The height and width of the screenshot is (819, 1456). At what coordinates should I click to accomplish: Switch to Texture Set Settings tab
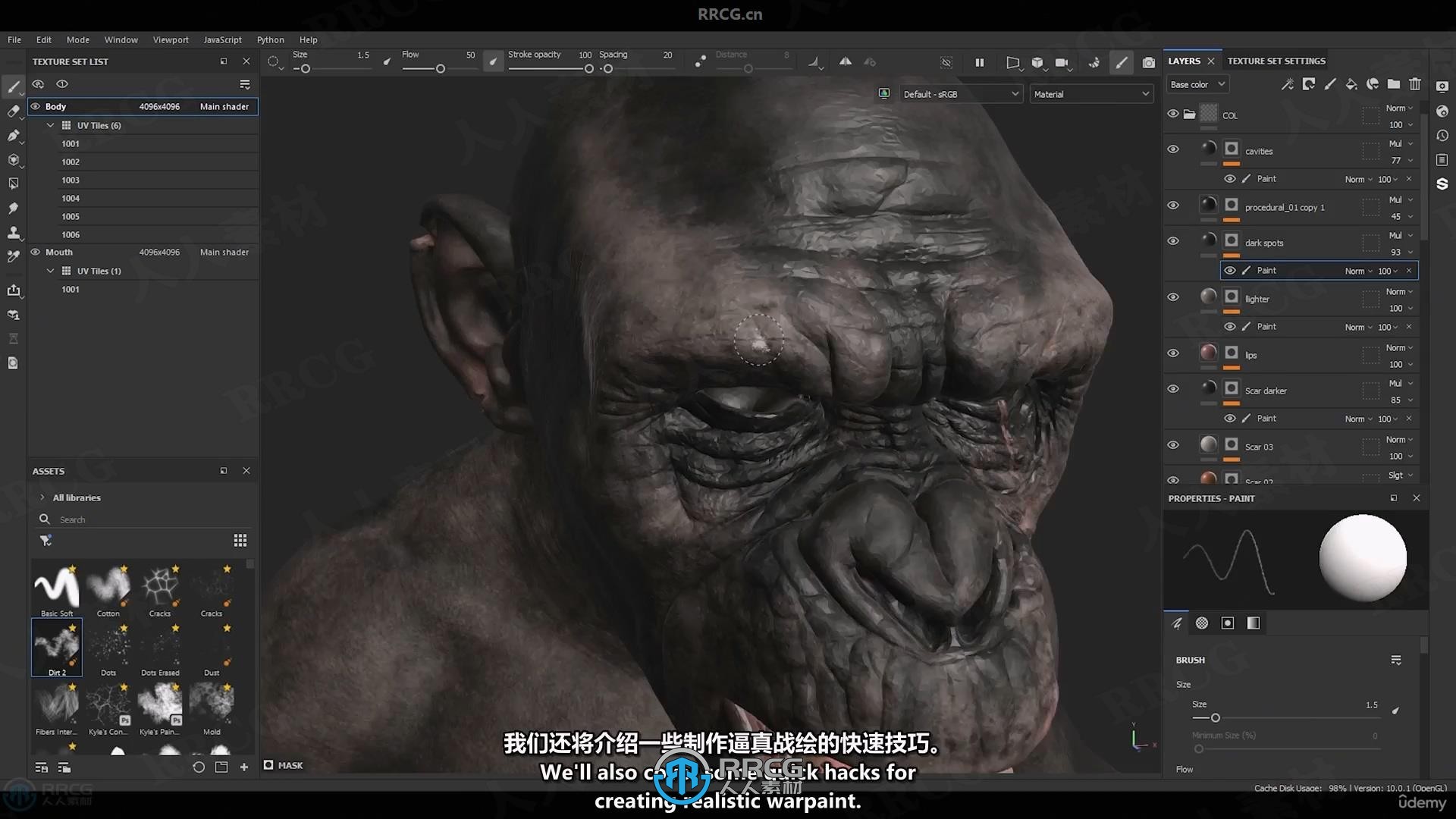1276,61
